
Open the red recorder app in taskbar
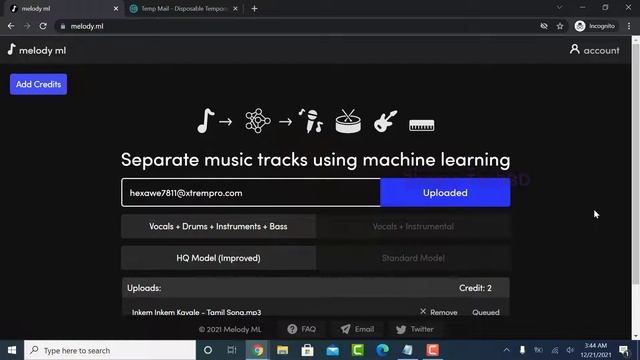click(x=433, y=350)
